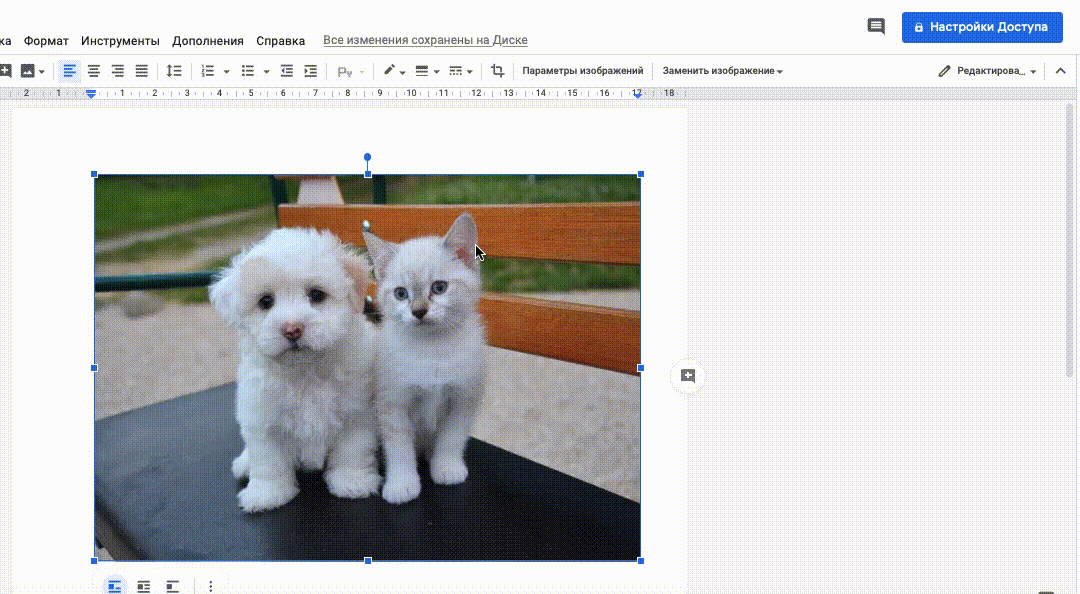This screenshot has height=594, width=1080.
Task: Click the left indent ruler marker
Action: point(91,94)
